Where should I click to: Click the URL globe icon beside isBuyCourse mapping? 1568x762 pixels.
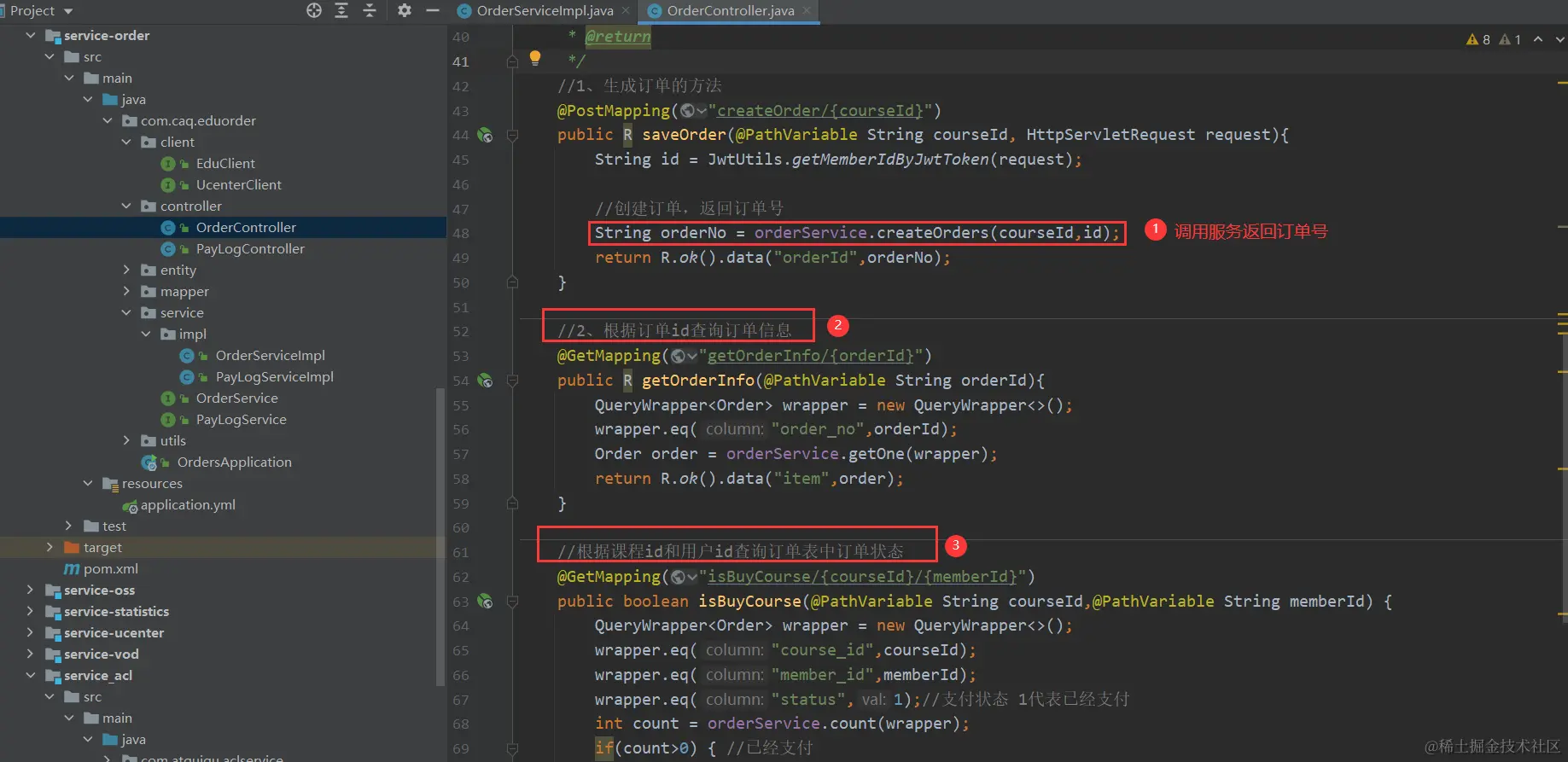pos(683,577)
